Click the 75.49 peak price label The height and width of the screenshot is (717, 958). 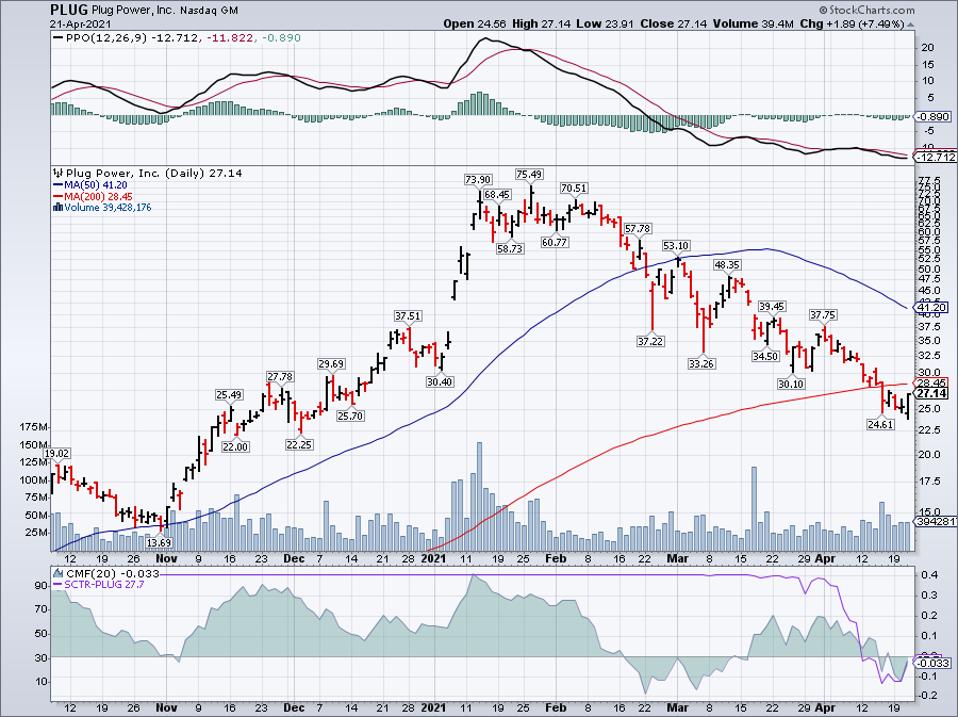pos(528,174)
